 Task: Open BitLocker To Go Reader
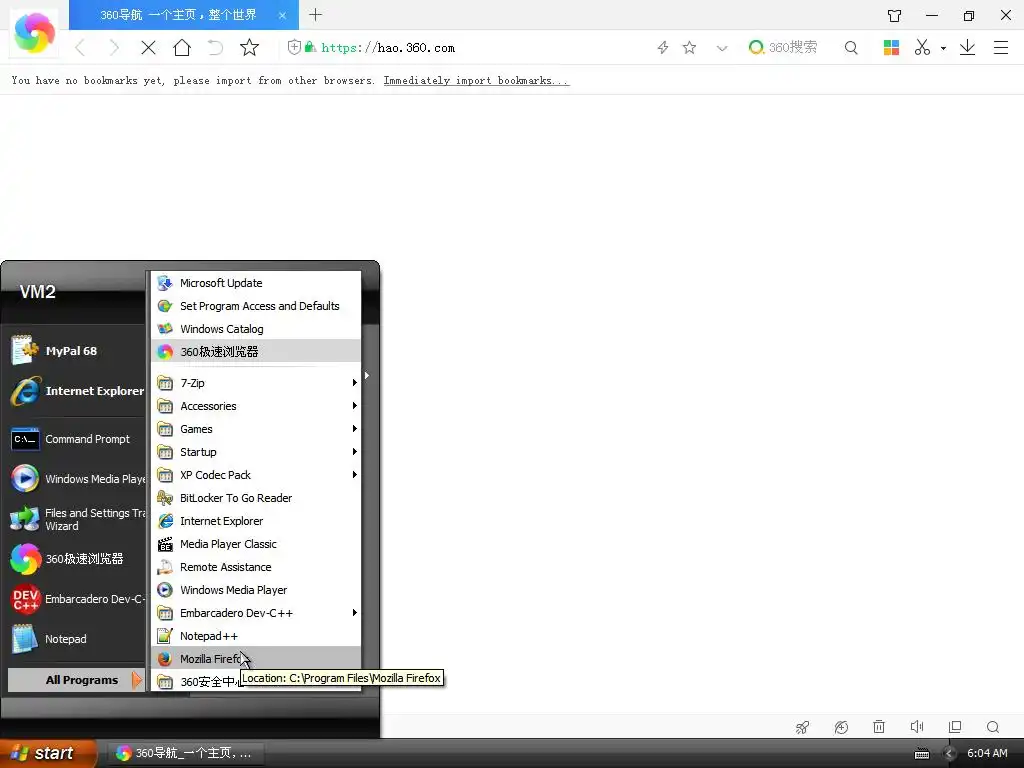point(256,498)
